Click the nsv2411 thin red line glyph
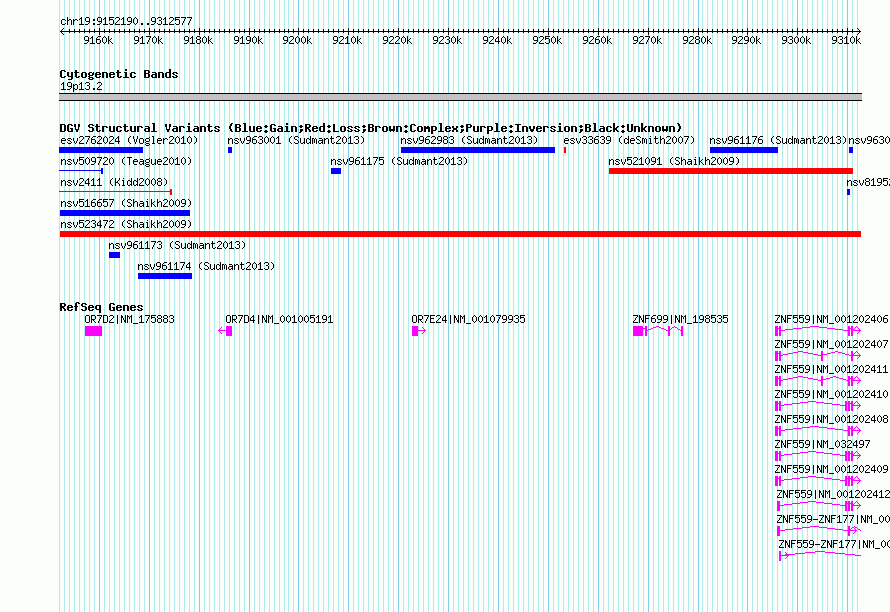Viewport: 890px width, 612px height. pos(116,192)
